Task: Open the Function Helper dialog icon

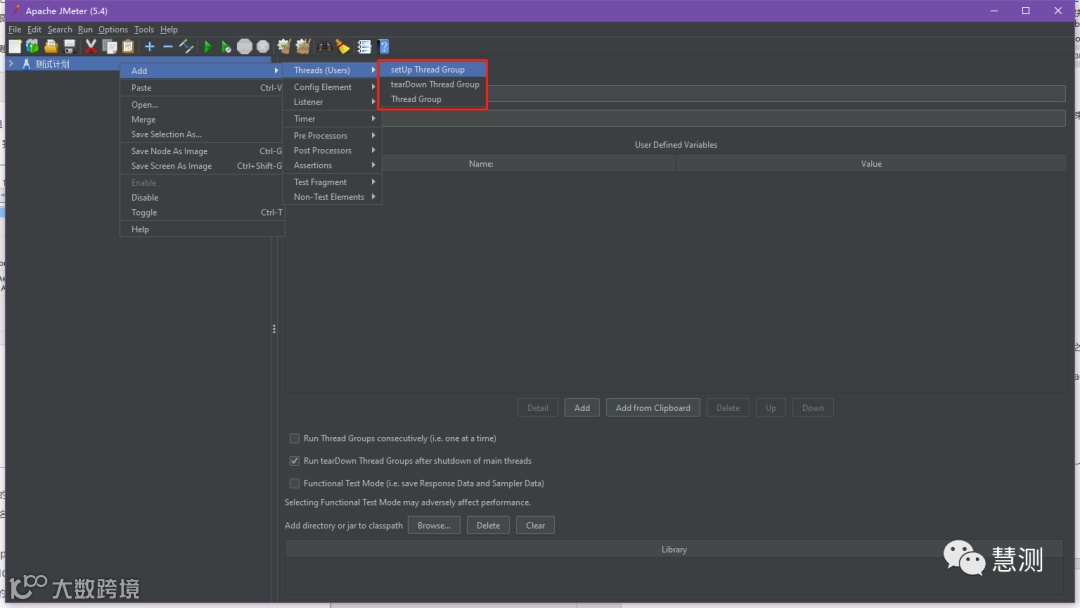Action: coord(364,47)
